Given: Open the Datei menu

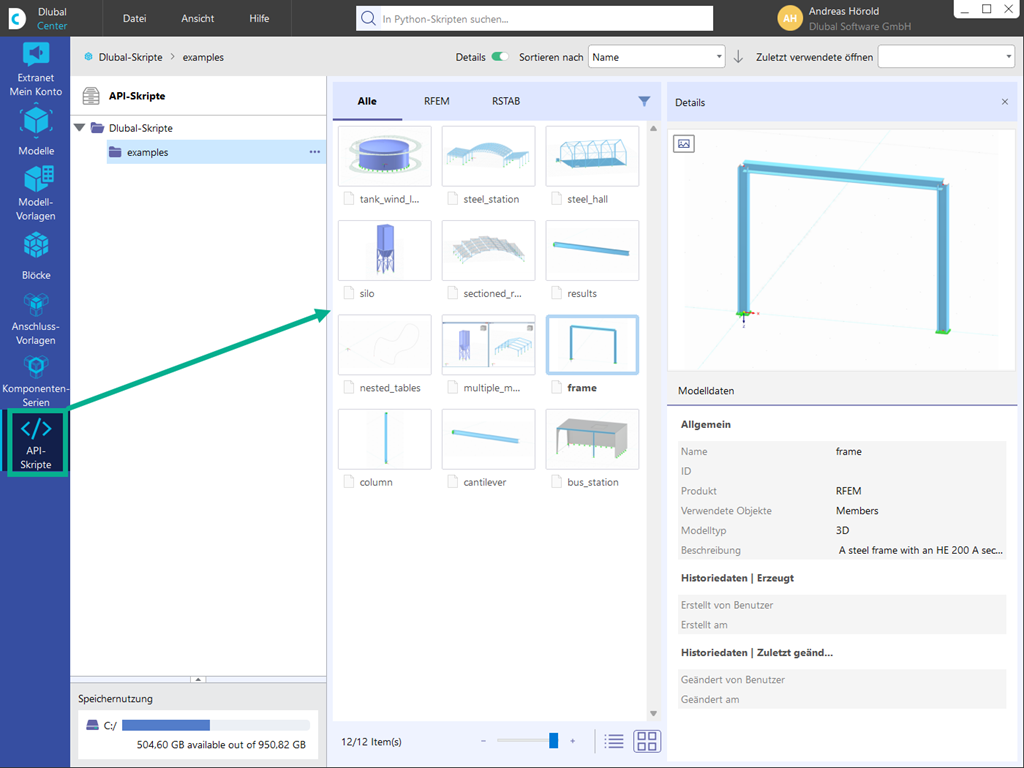Looking at the screenshot, I should tap(135, 18).
